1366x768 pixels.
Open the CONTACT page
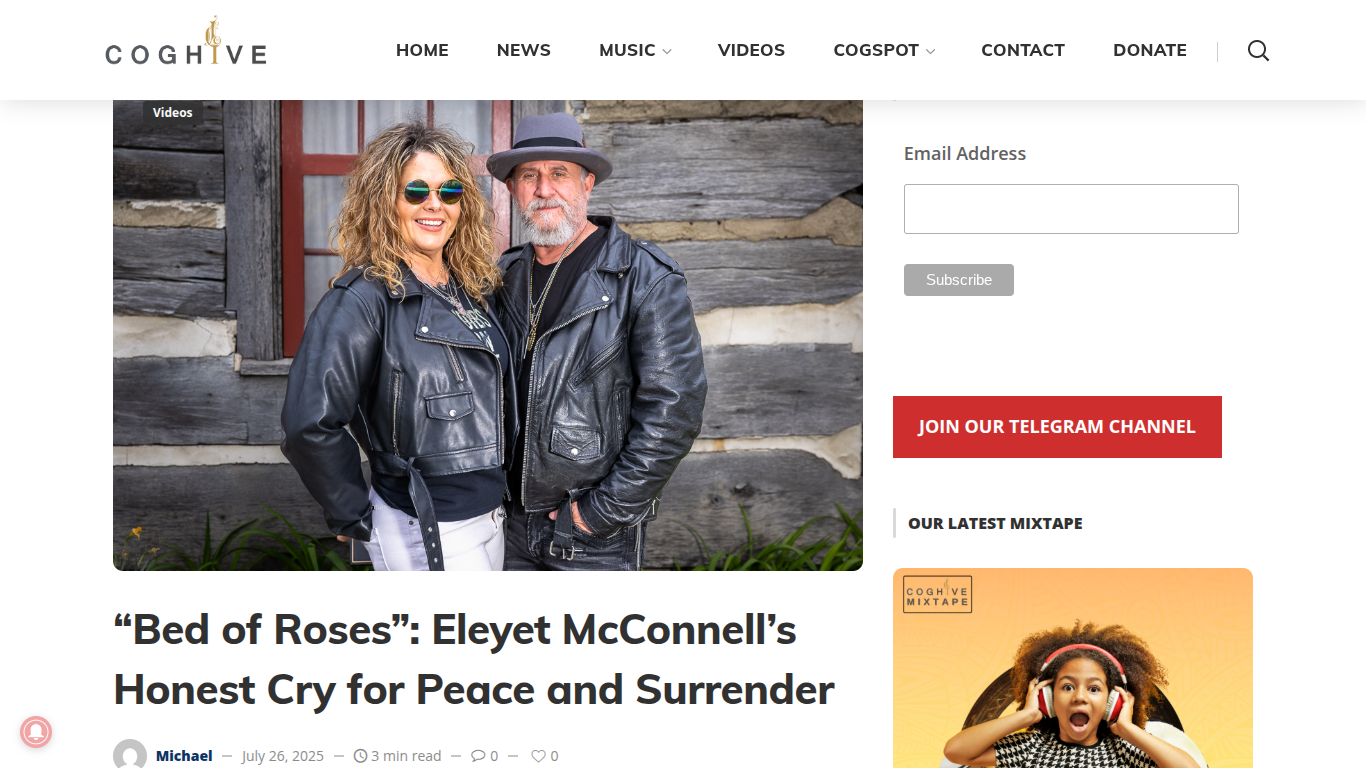point(1023,50)
